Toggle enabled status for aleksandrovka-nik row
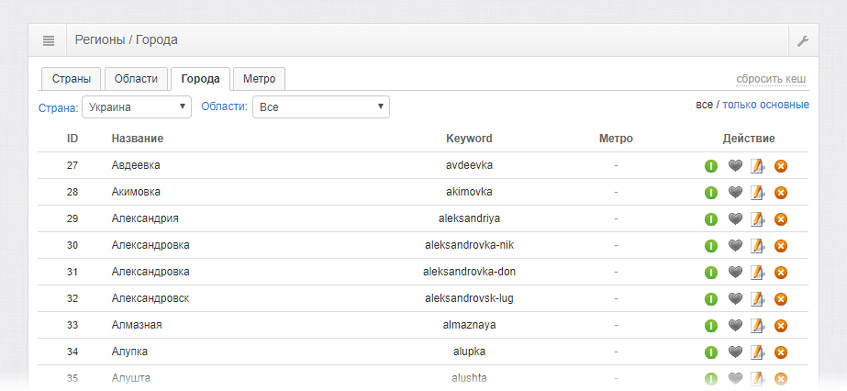The width and height of the screenshot is (847, 391). [x=711, y=246]
